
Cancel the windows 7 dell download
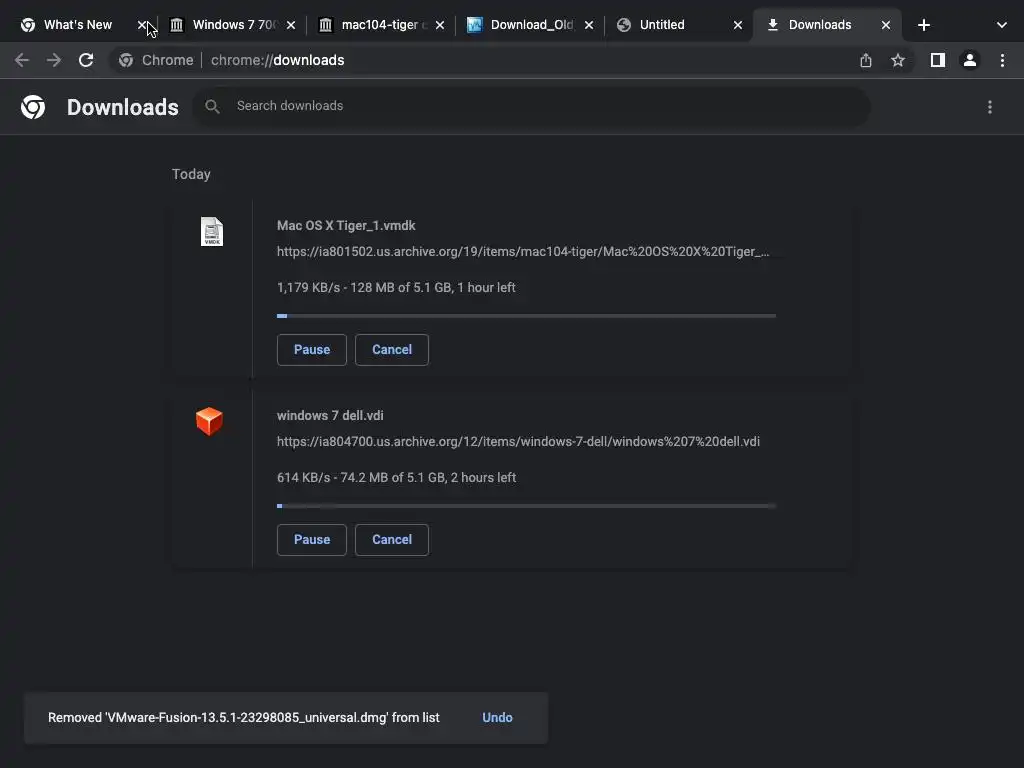[x=391, y=540]
